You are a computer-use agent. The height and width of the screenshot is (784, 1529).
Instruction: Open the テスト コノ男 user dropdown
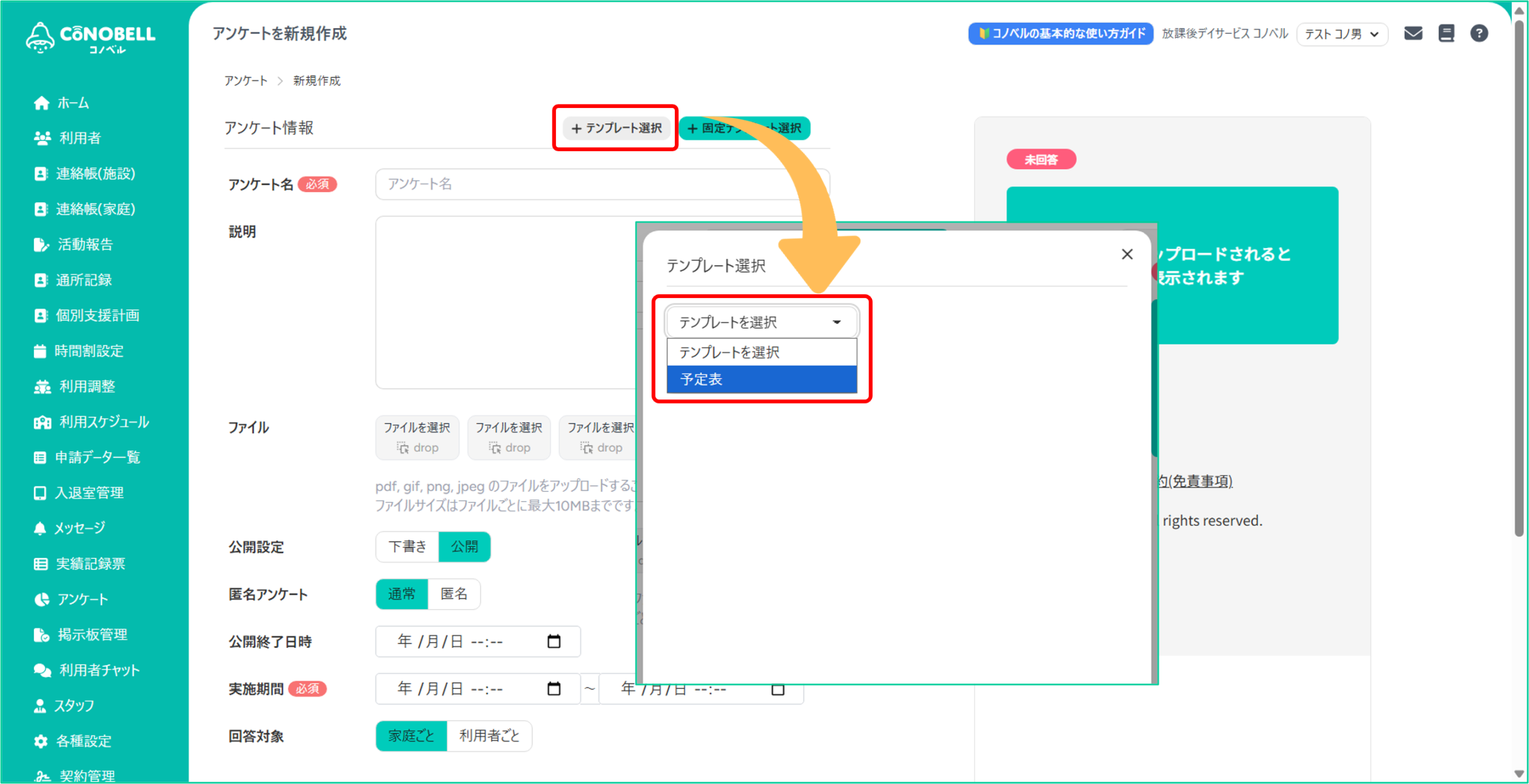click(1341, 34)
